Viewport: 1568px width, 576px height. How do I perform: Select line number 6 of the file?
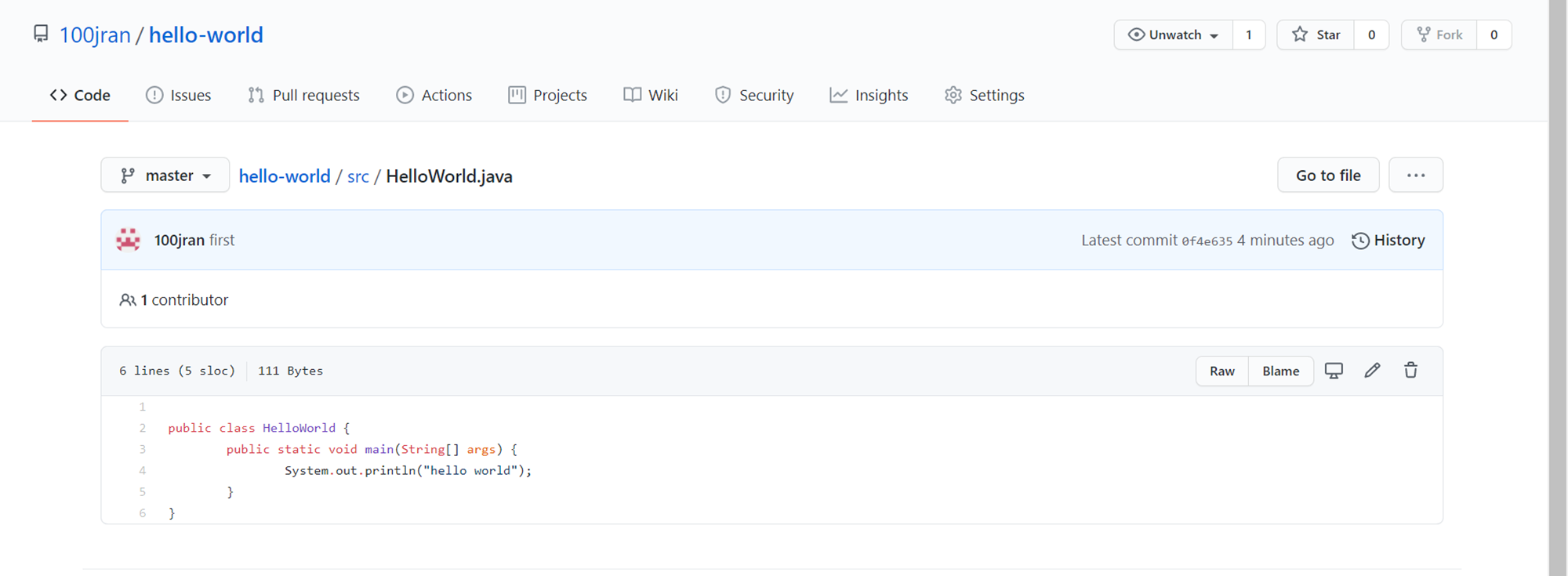click(143, 513)
